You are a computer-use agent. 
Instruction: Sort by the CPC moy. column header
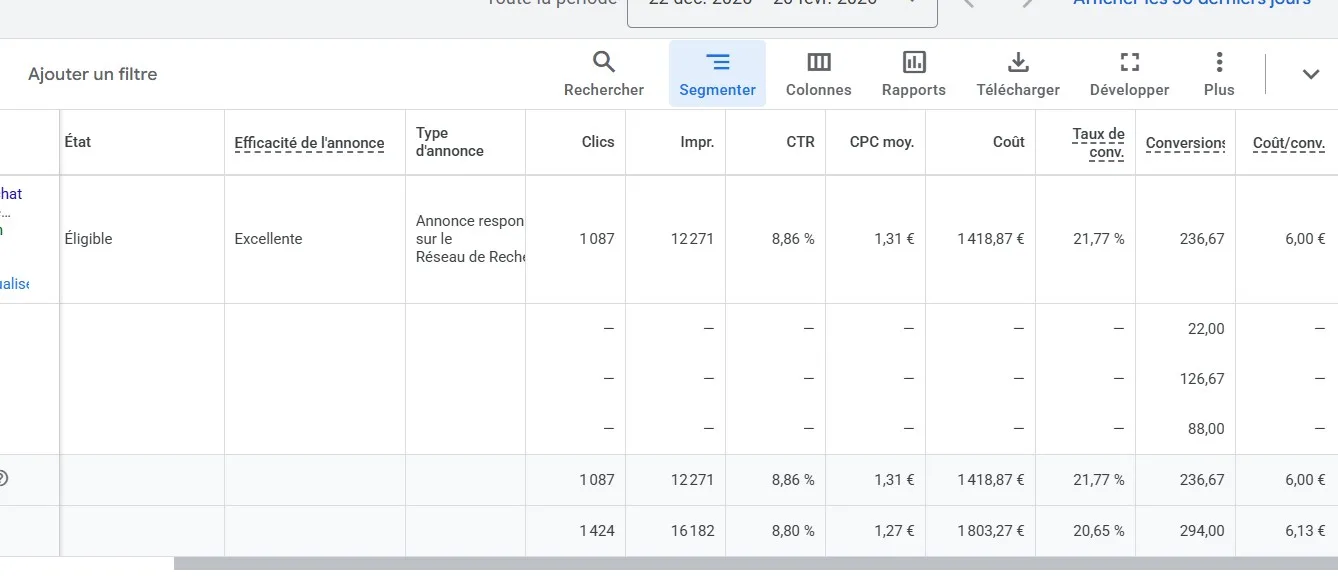(882, 142)
